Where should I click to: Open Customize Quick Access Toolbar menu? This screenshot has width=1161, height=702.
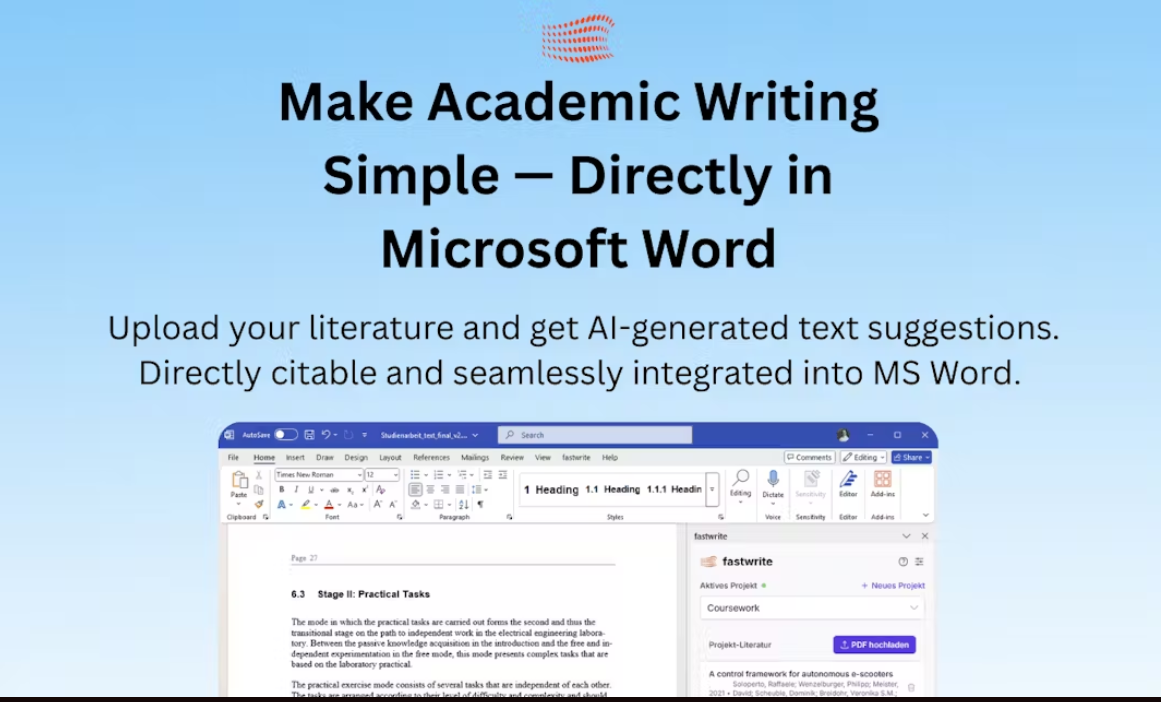click(364, 435)
